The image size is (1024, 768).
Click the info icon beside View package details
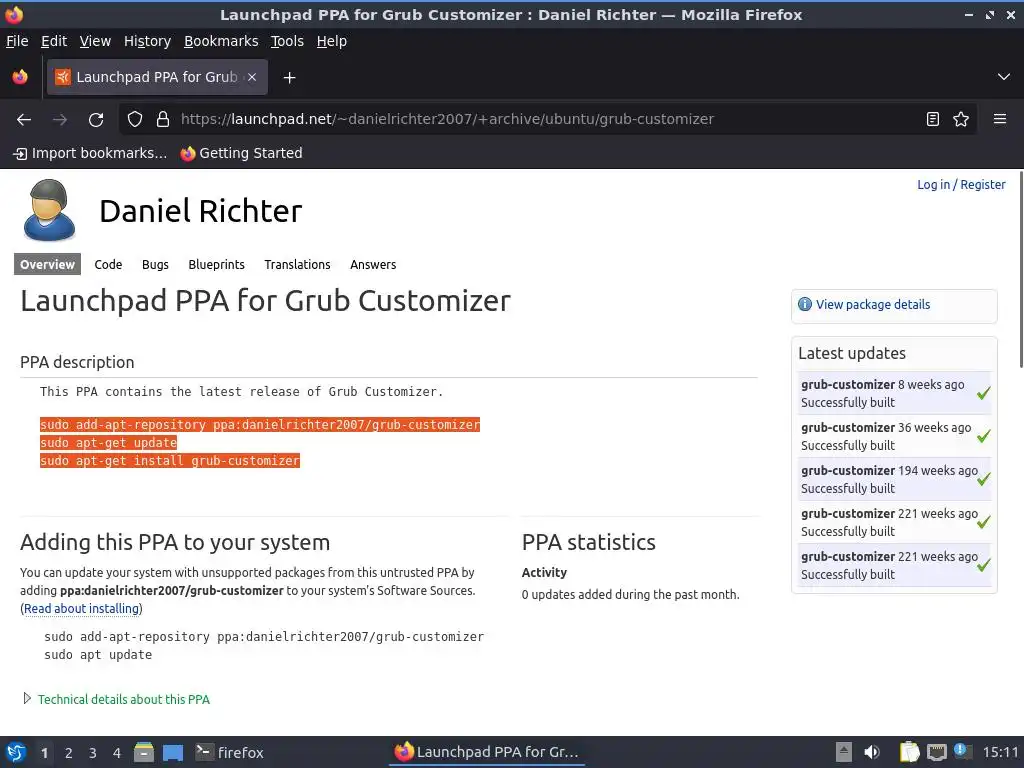tap(805, 304)
